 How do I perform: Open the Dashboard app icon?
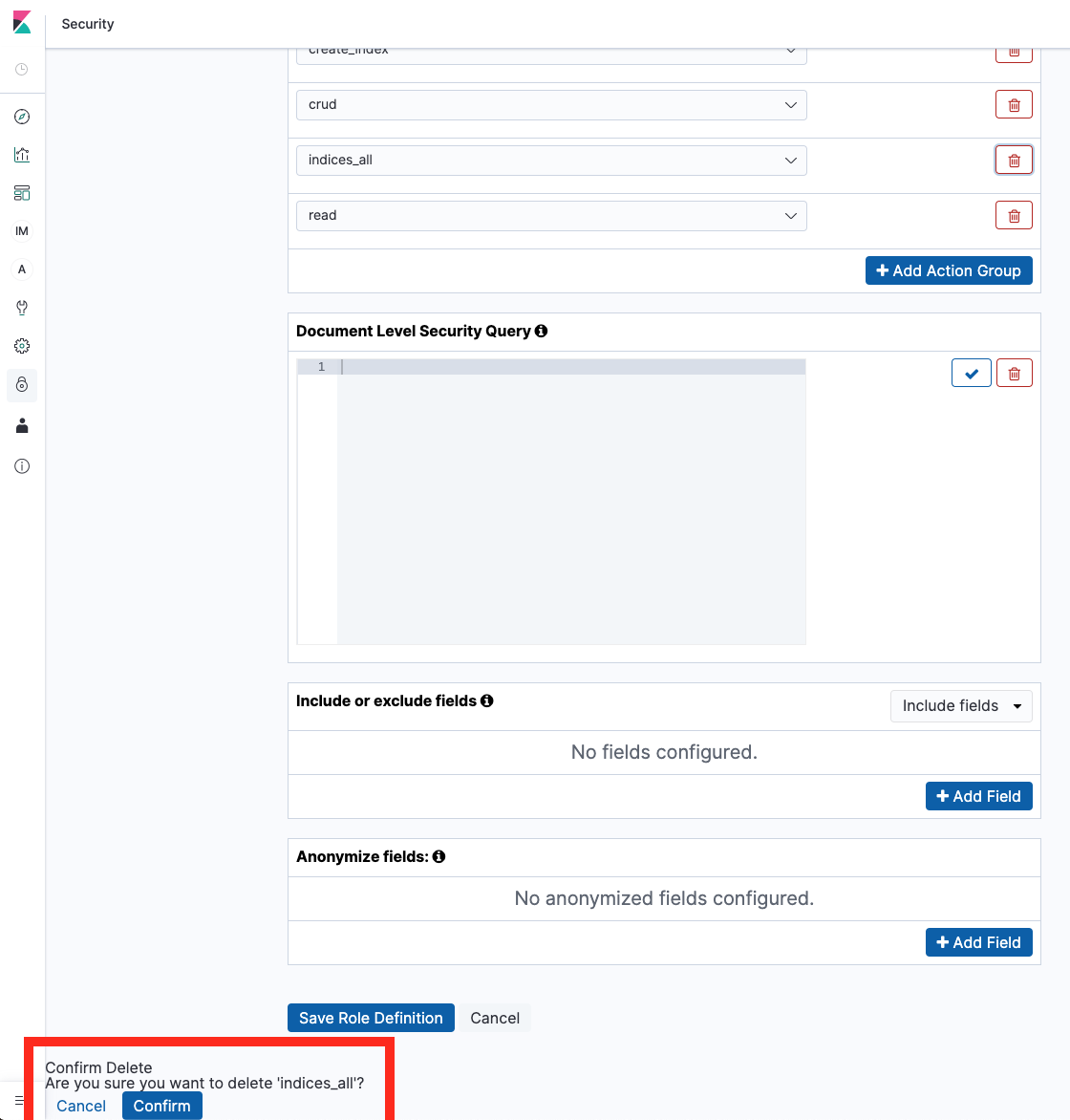[x=21, y=192]
